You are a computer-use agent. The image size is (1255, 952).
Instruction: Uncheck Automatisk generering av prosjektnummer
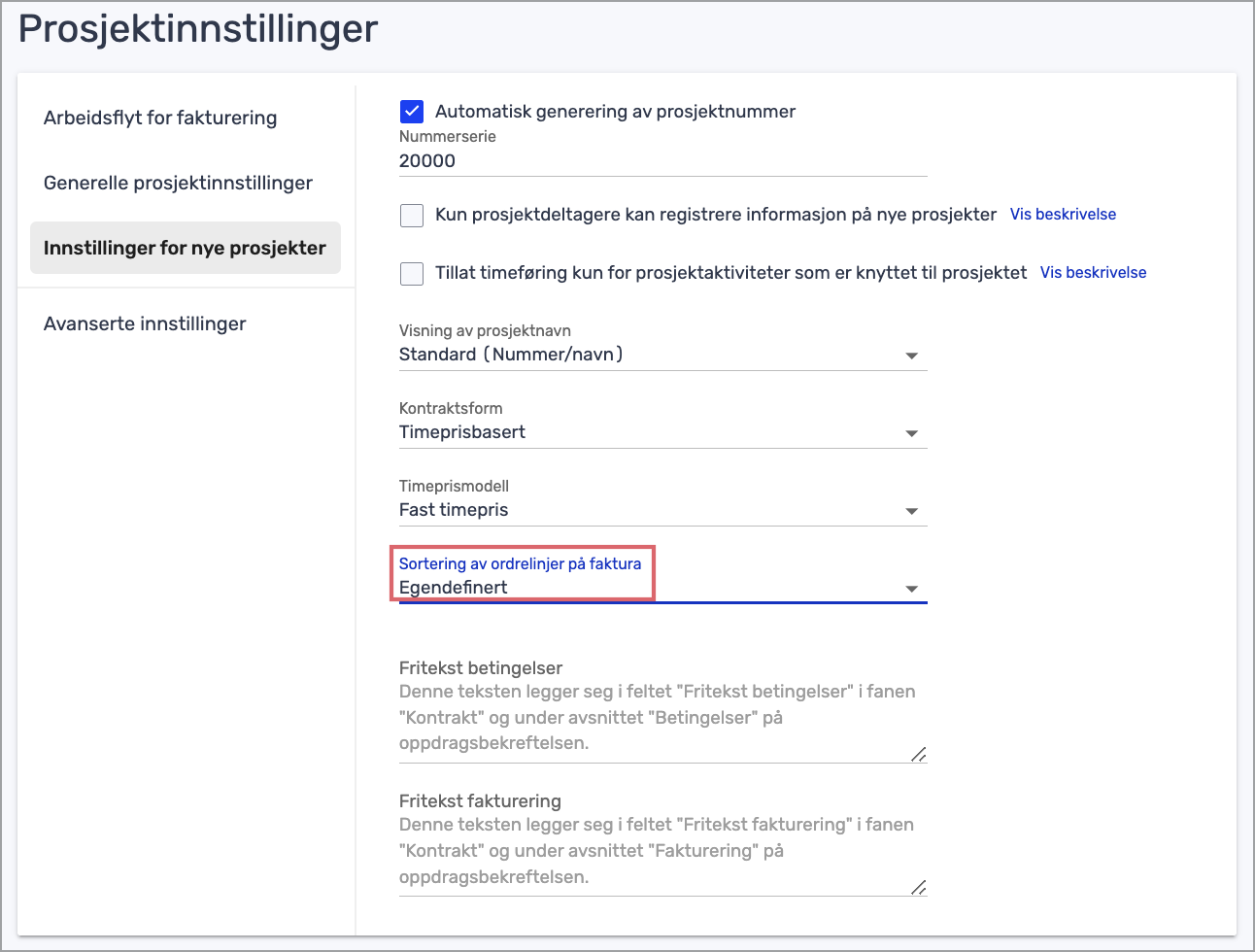click(412, 112)
